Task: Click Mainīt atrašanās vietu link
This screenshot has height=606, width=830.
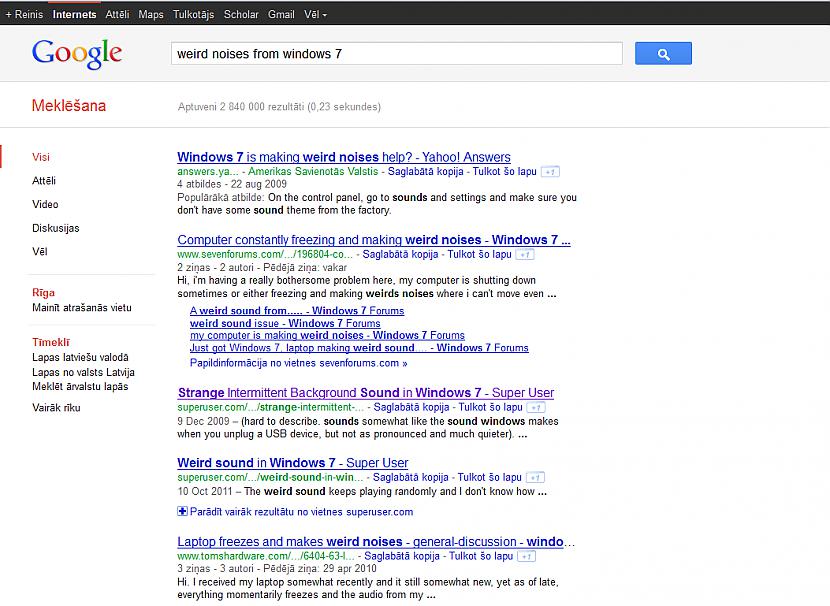Action: pyautogui.click(x=82, y=307)
